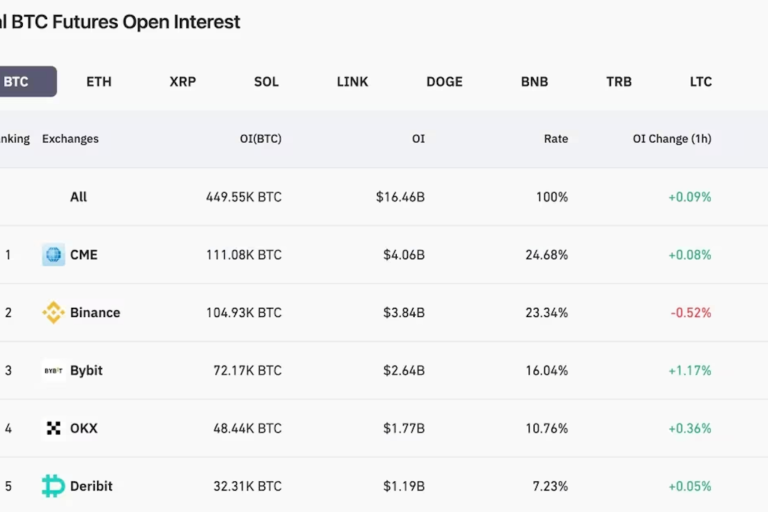Sort by OI Change (1h) header
Screen dimensions: 768x512
(x=672, y=139)
